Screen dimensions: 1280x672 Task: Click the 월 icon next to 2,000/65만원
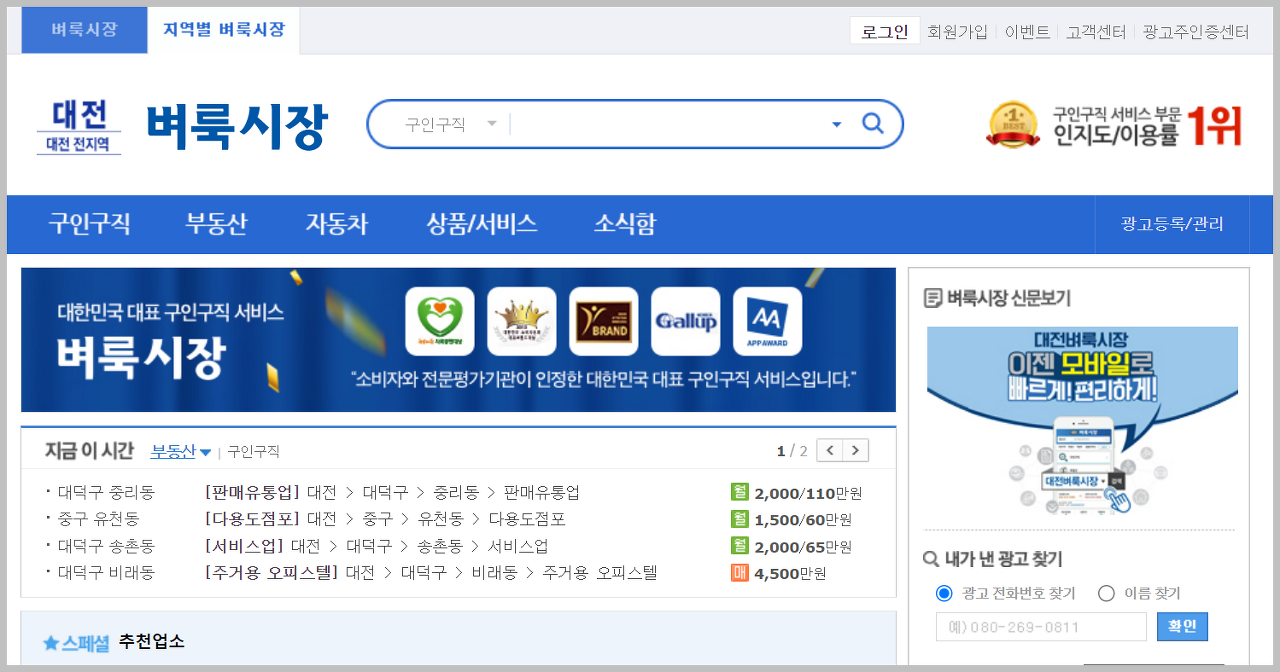[x=740, y=546]
